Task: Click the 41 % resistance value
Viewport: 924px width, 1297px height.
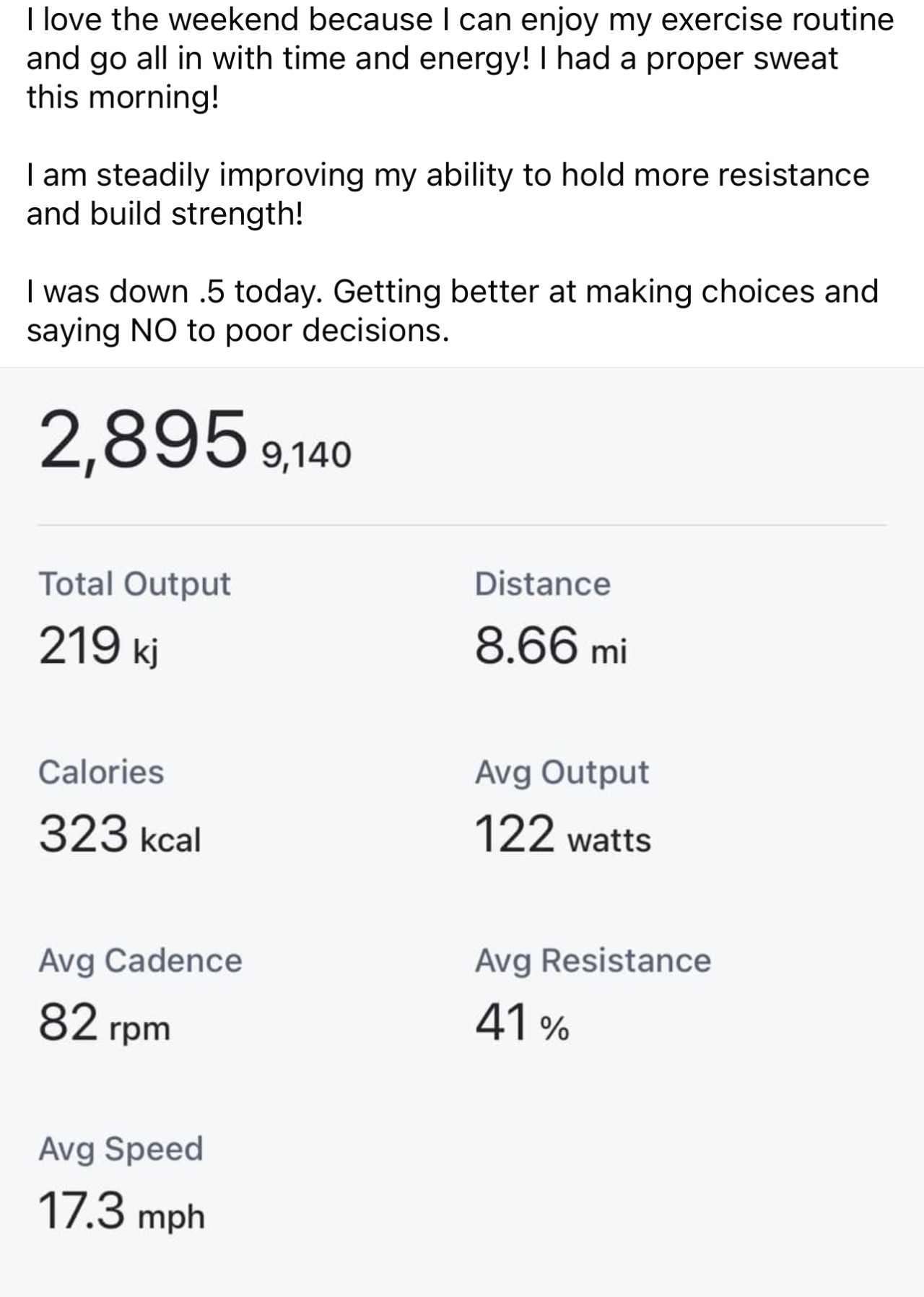Action: 521,1023
